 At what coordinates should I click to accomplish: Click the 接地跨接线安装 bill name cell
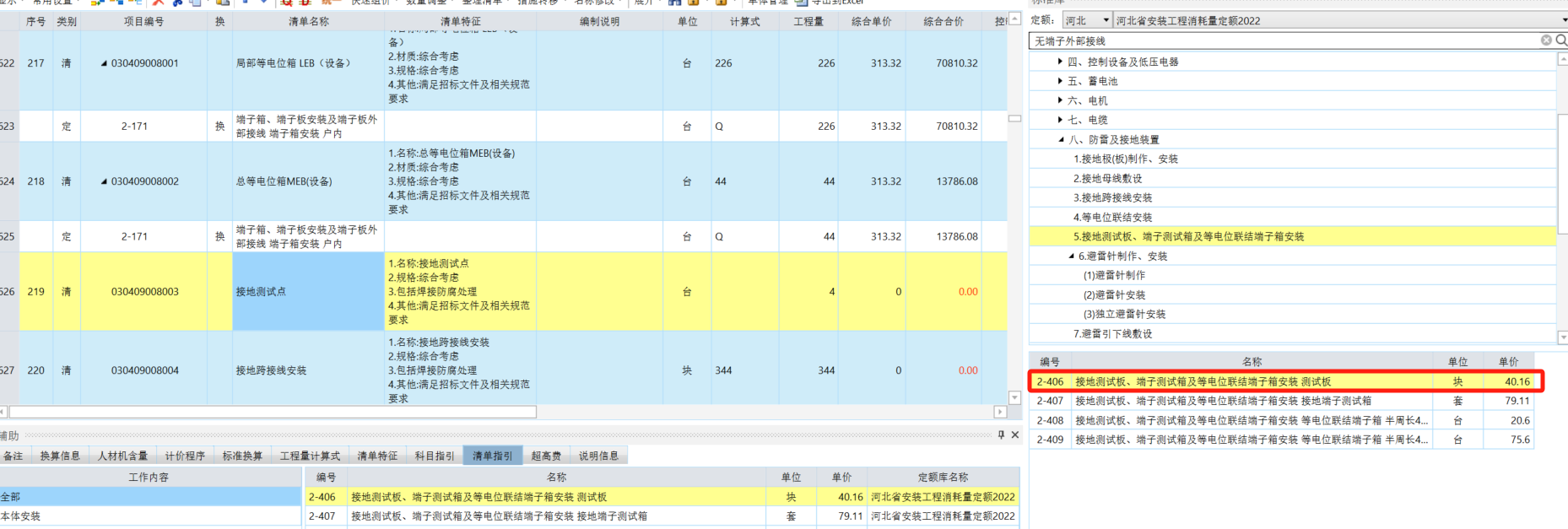(308, 370)
